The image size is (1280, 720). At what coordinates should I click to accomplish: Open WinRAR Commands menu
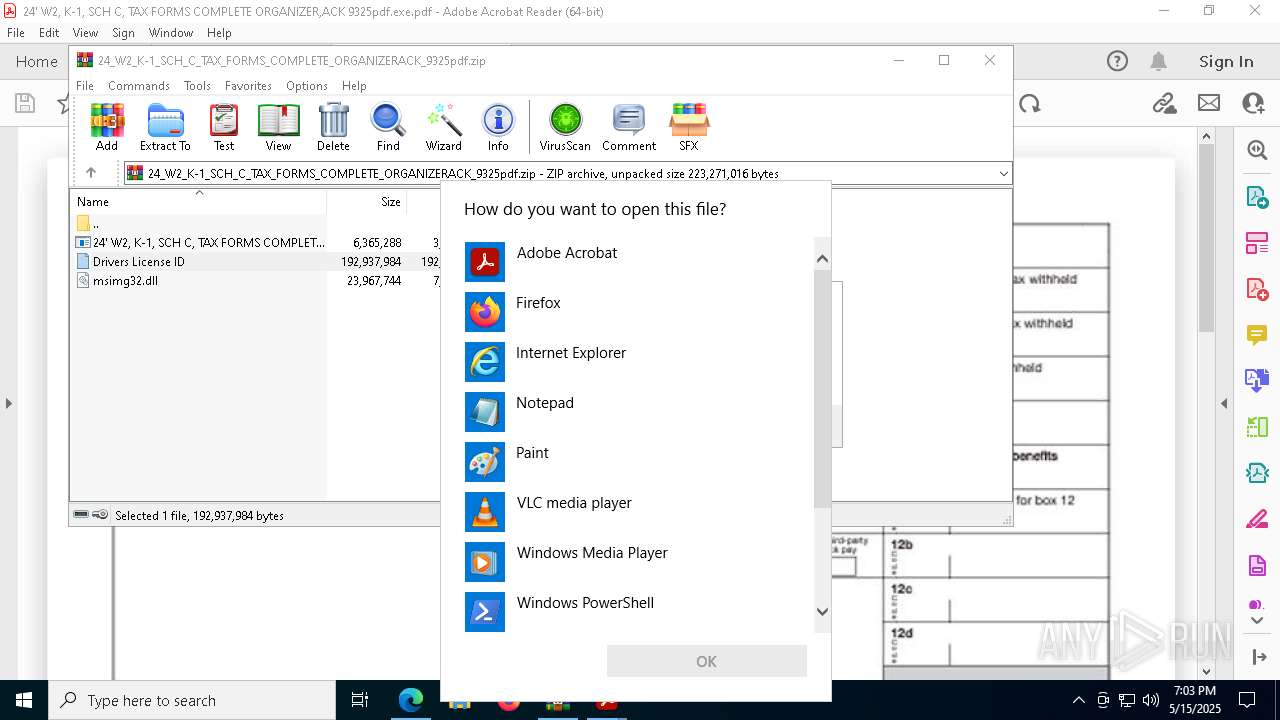(x=139, y=86)
